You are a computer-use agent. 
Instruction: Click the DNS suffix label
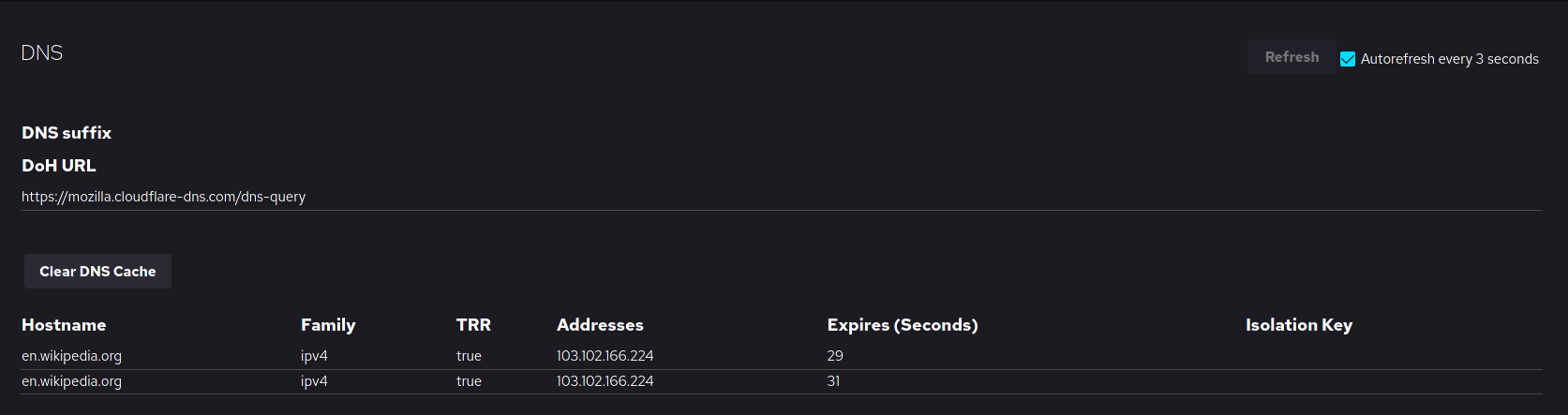67,133
